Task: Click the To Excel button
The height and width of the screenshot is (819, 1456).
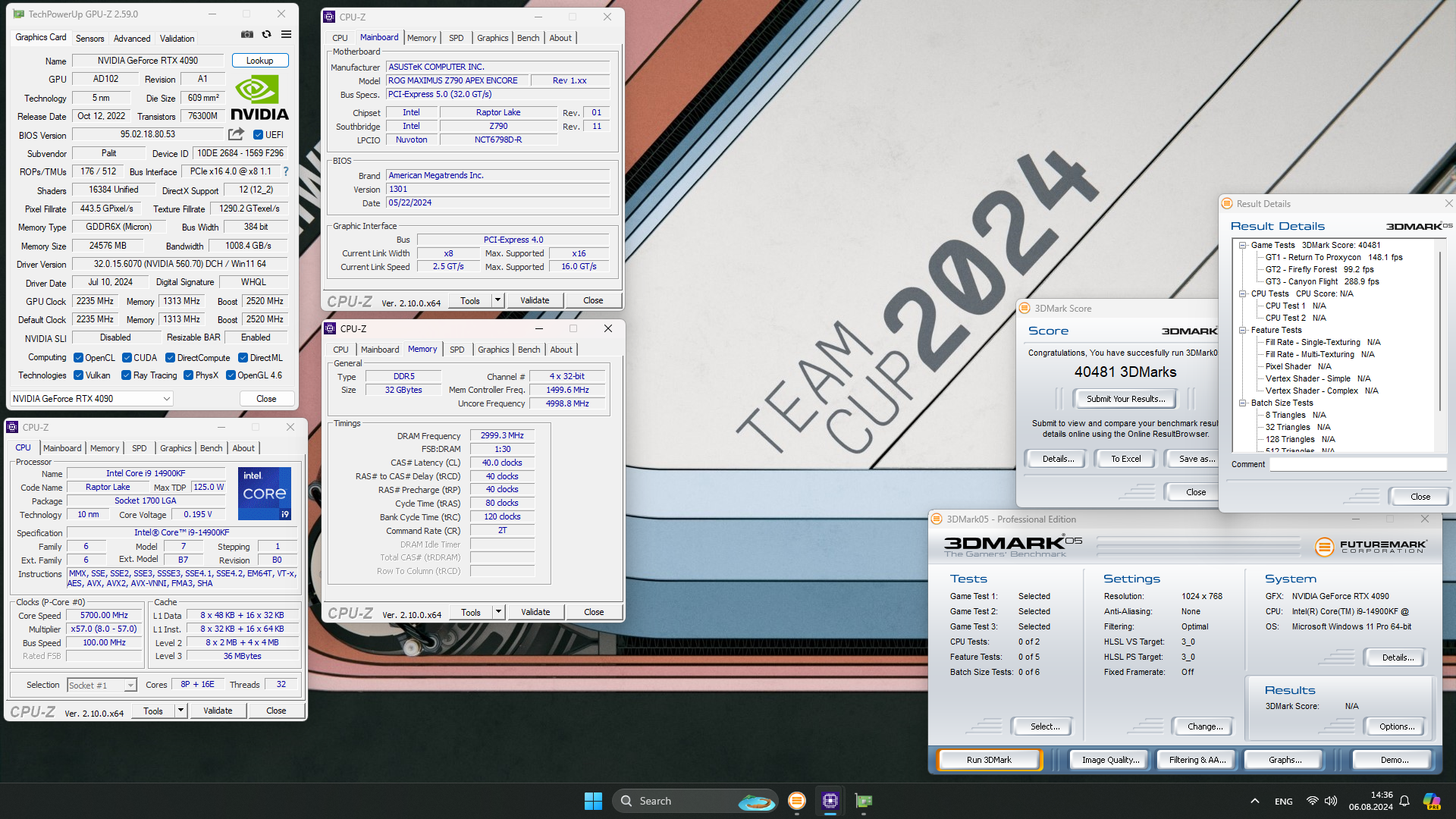Action: 1125,459
